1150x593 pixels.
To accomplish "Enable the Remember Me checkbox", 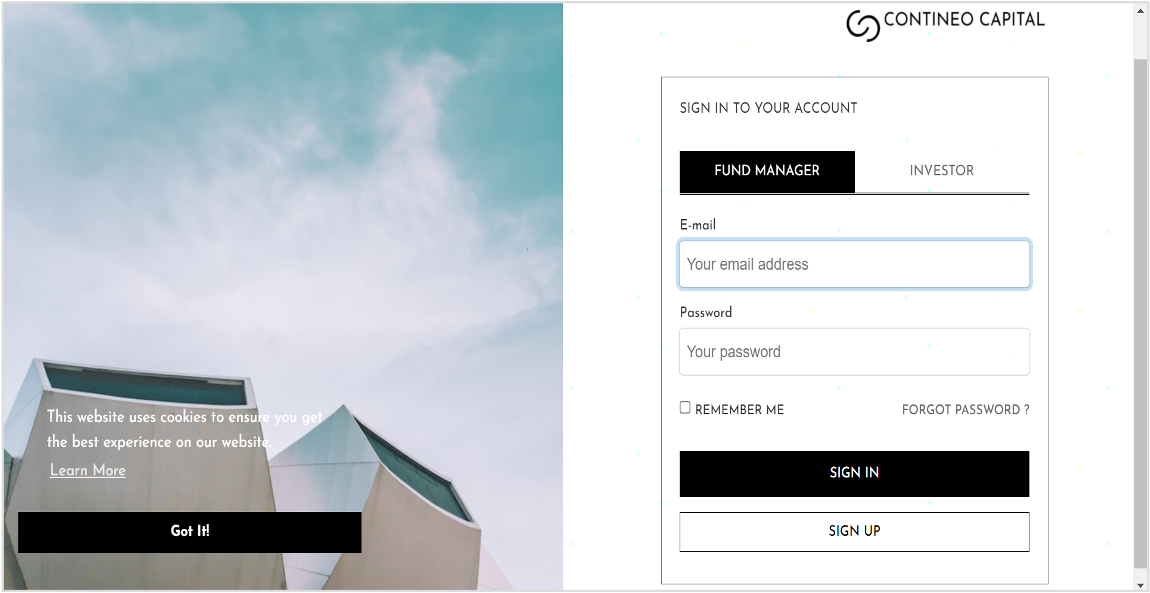I will coord(685,408).
